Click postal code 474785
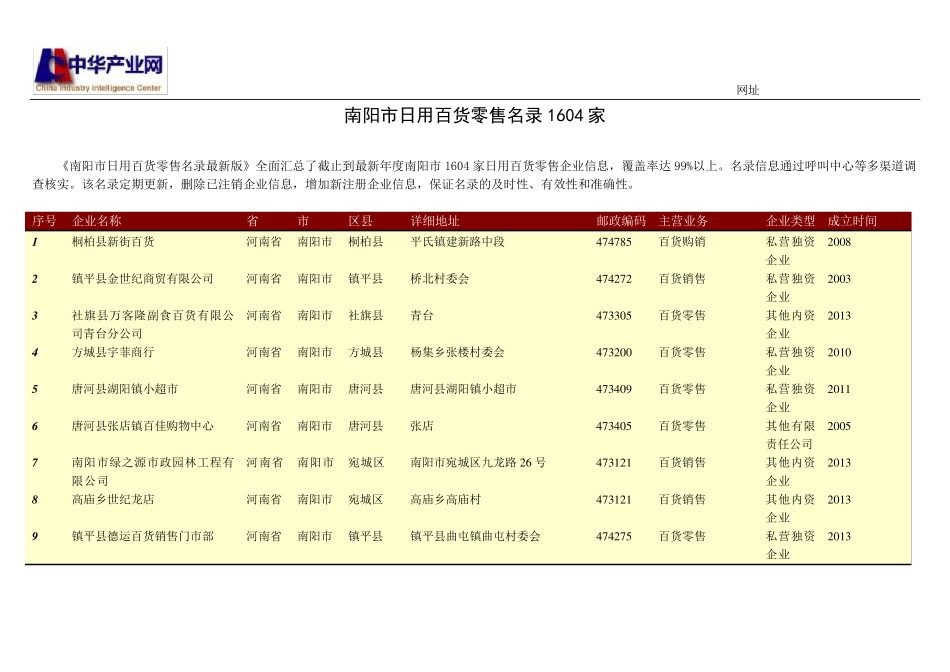 614,242
